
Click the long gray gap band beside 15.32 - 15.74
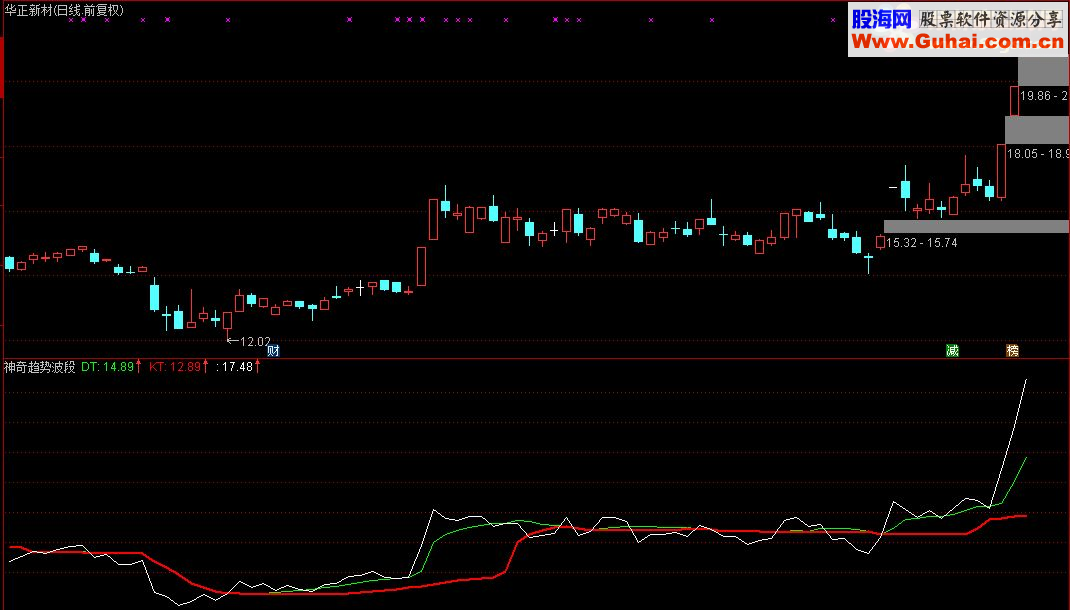point(977,227)
